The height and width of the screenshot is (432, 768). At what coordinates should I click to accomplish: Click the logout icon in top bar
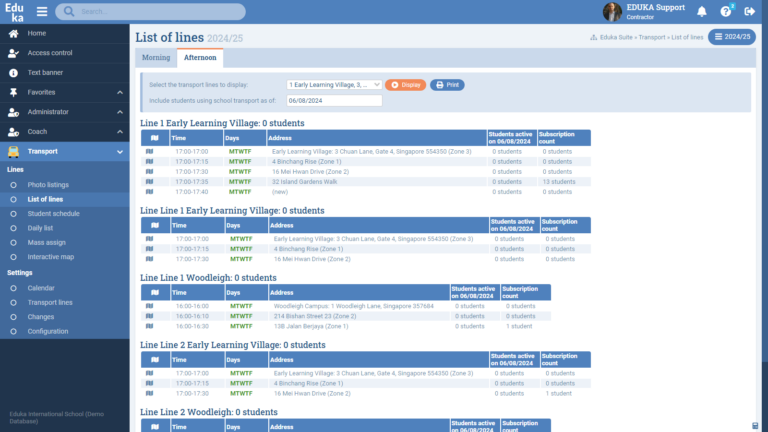tap(750, 12)
